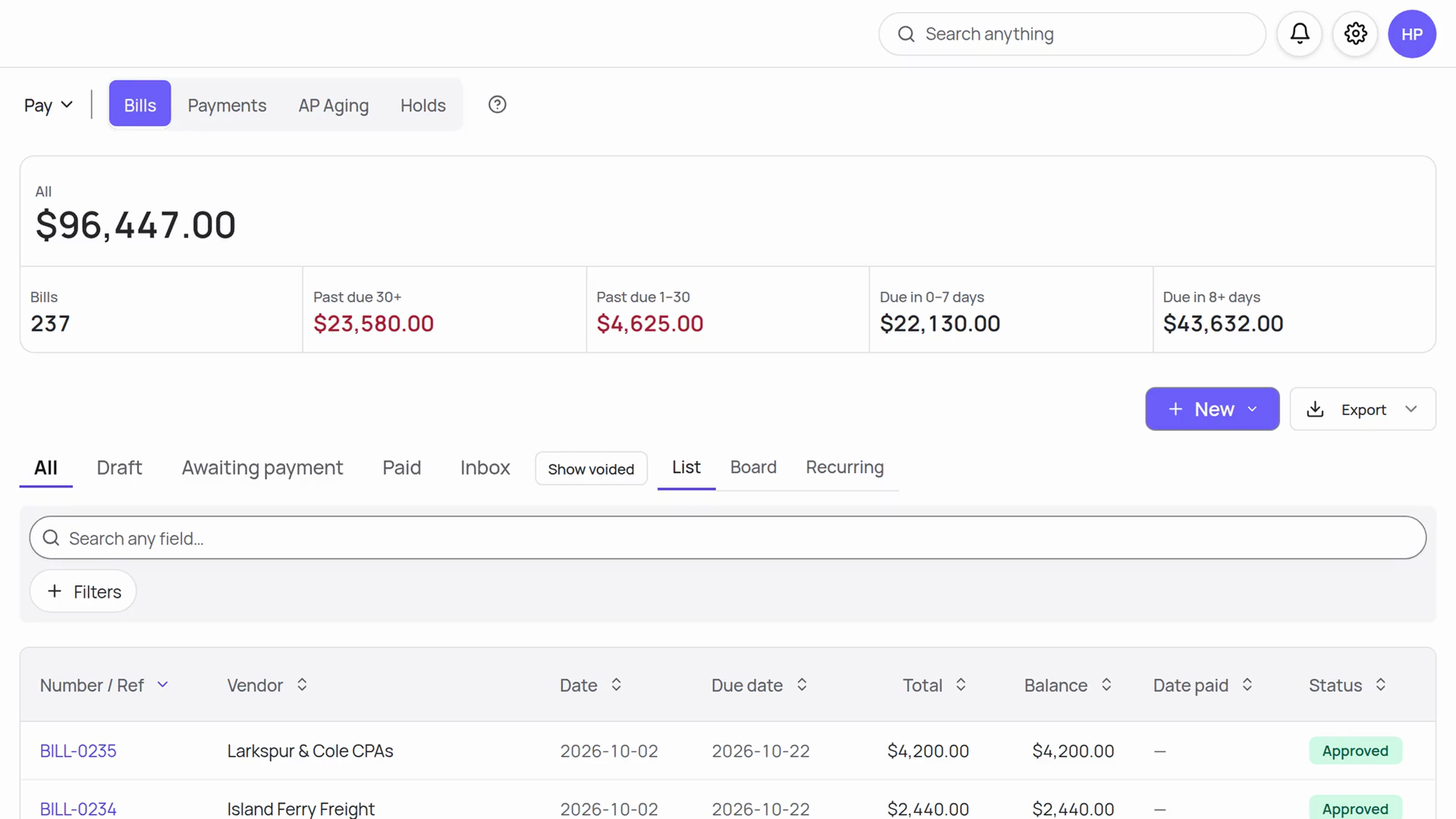
Task: Click the Filters button
Action: click(x=83, y=591)
